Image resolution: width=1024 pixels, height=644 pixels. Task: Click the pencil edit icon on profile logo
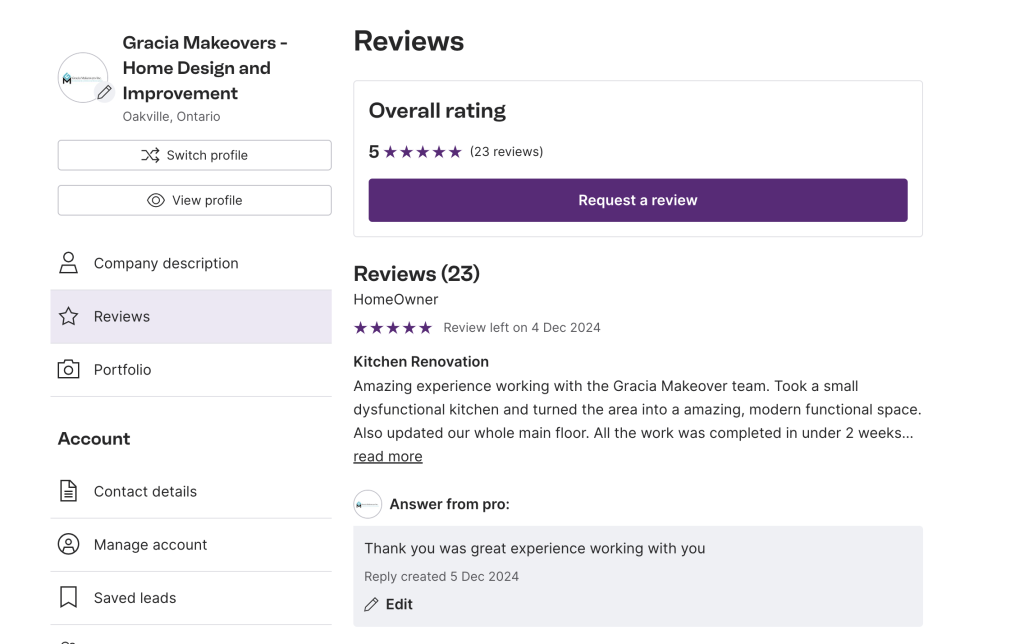[x=104, y=92]
